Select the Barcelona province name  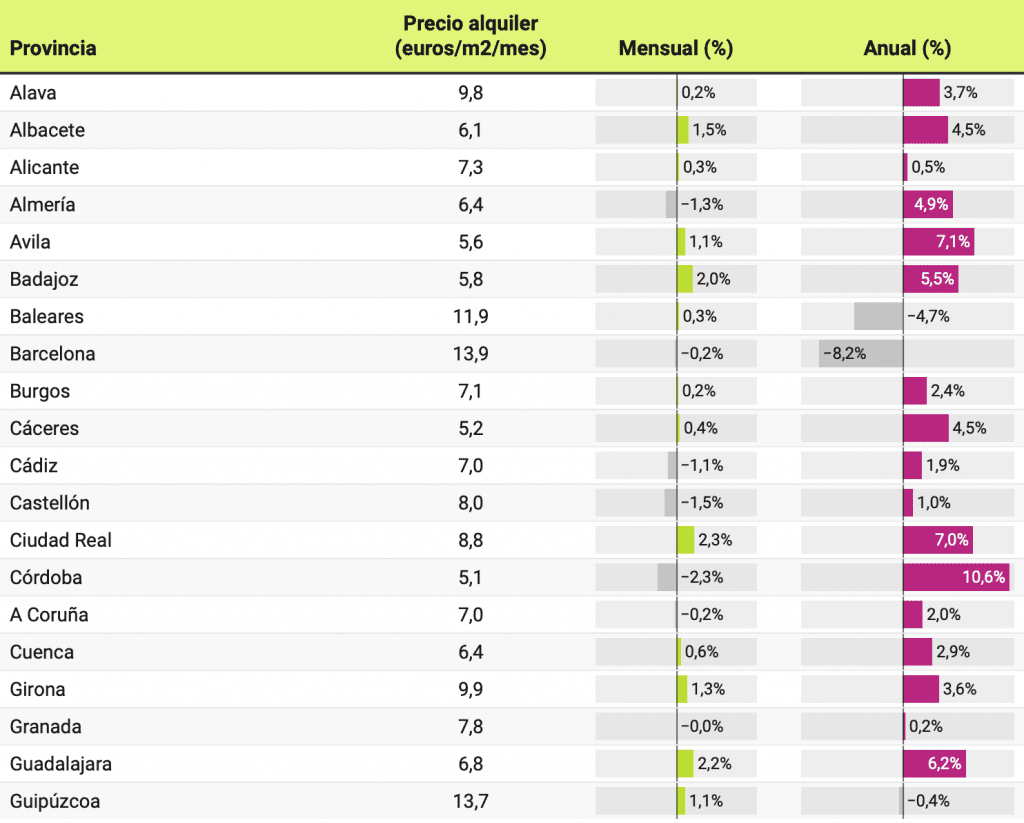click(x=53, y=354)
